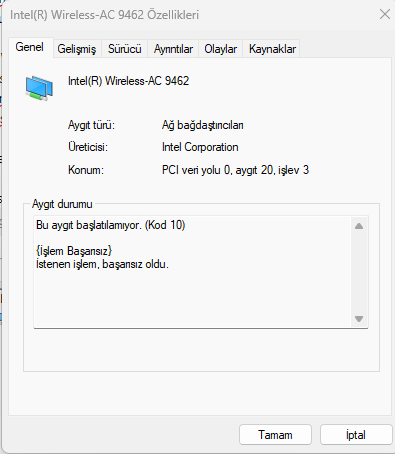Switch to the Genel tab
This screenshot has height=454, width=395.
pos(30,47)
